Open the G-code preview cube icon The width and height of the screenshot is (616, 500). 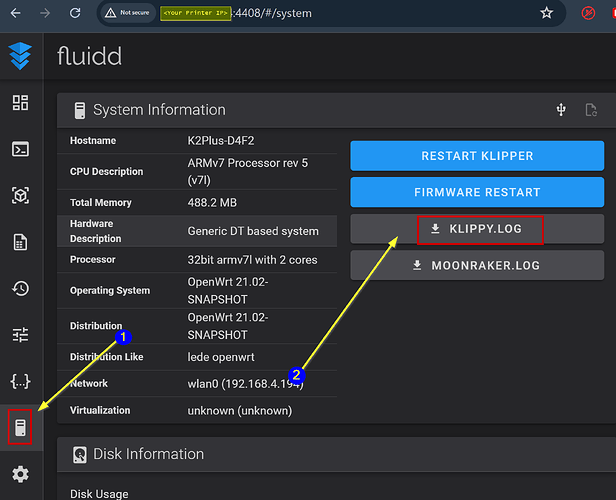coord(21,195)
